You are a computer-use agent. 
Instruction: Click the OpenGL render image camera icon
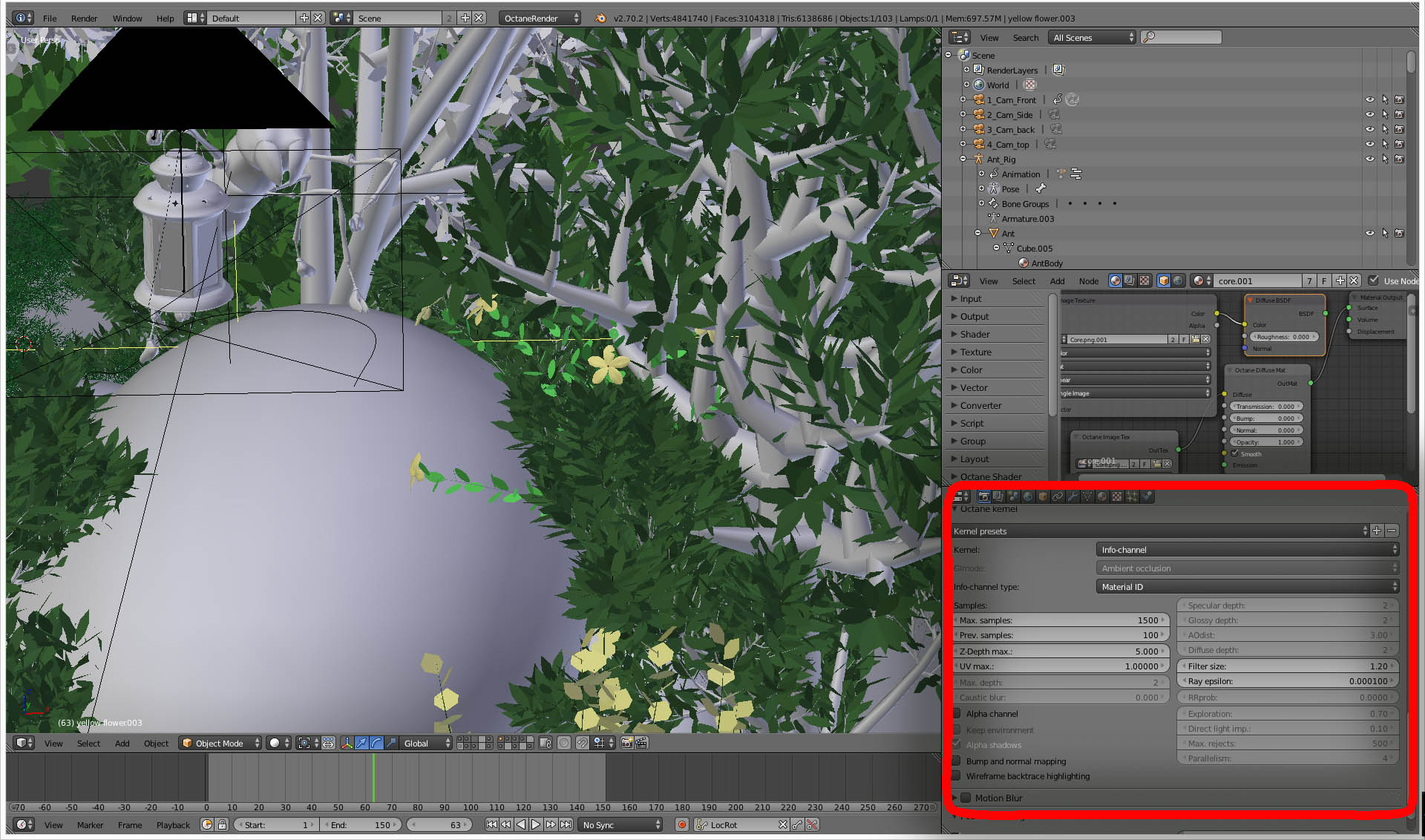[626, 743]
